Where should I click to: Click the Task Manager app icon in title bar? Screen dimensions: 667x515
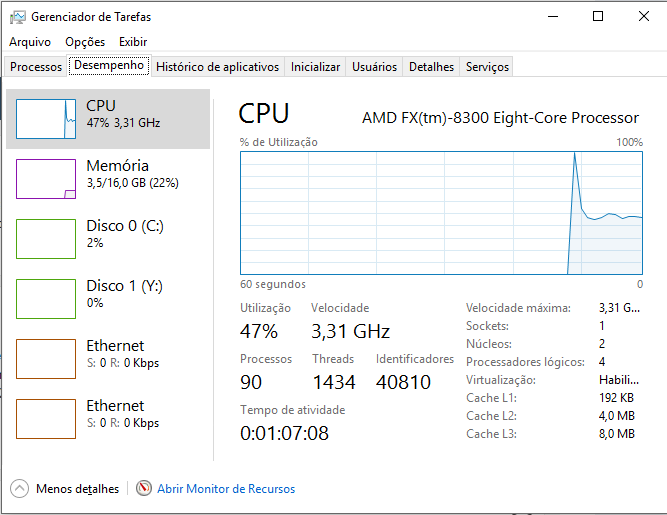pos(17,17)
